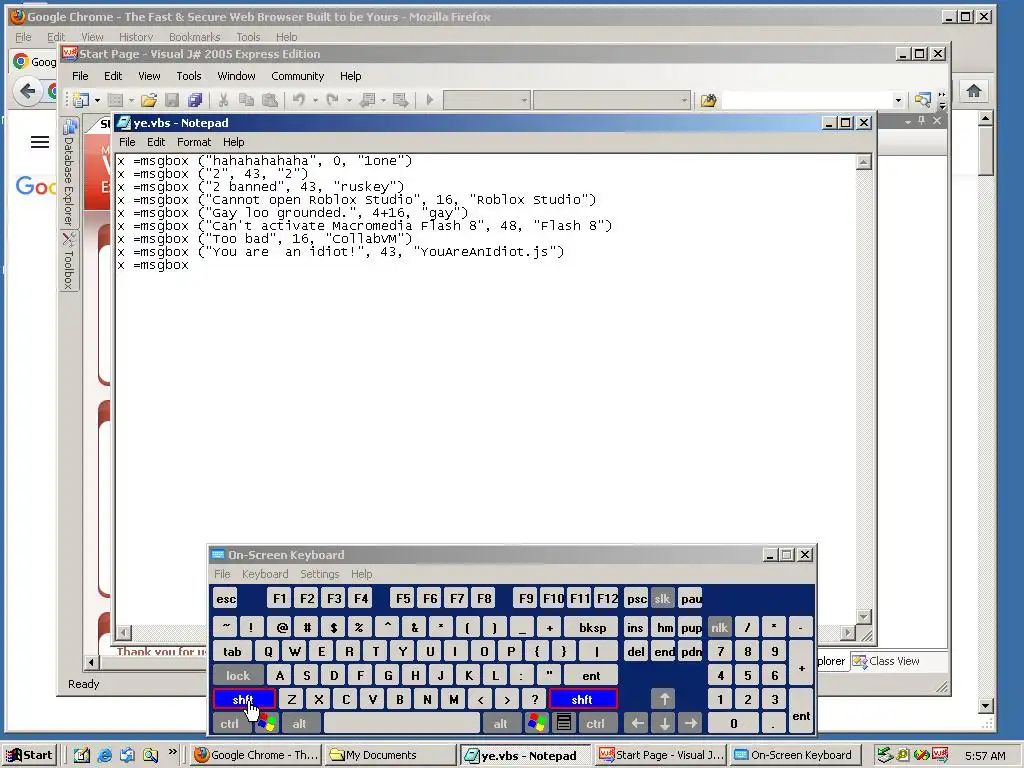Click the tab key on On-Screen Keyboard
Screen dimensions: 1024x768
point(232,651)
